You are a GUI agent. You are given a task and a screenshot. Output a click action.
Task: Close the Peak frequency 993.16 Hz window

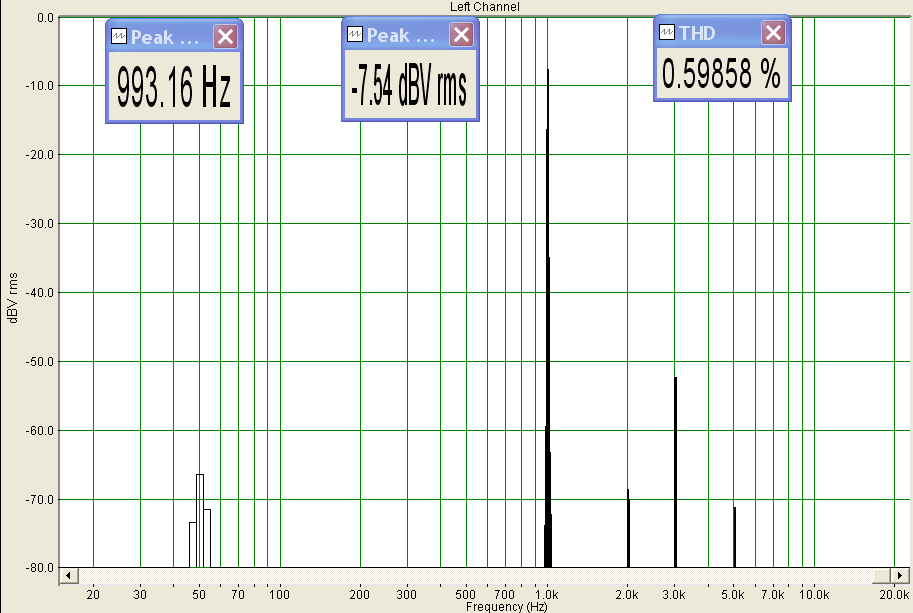[225, 37]
